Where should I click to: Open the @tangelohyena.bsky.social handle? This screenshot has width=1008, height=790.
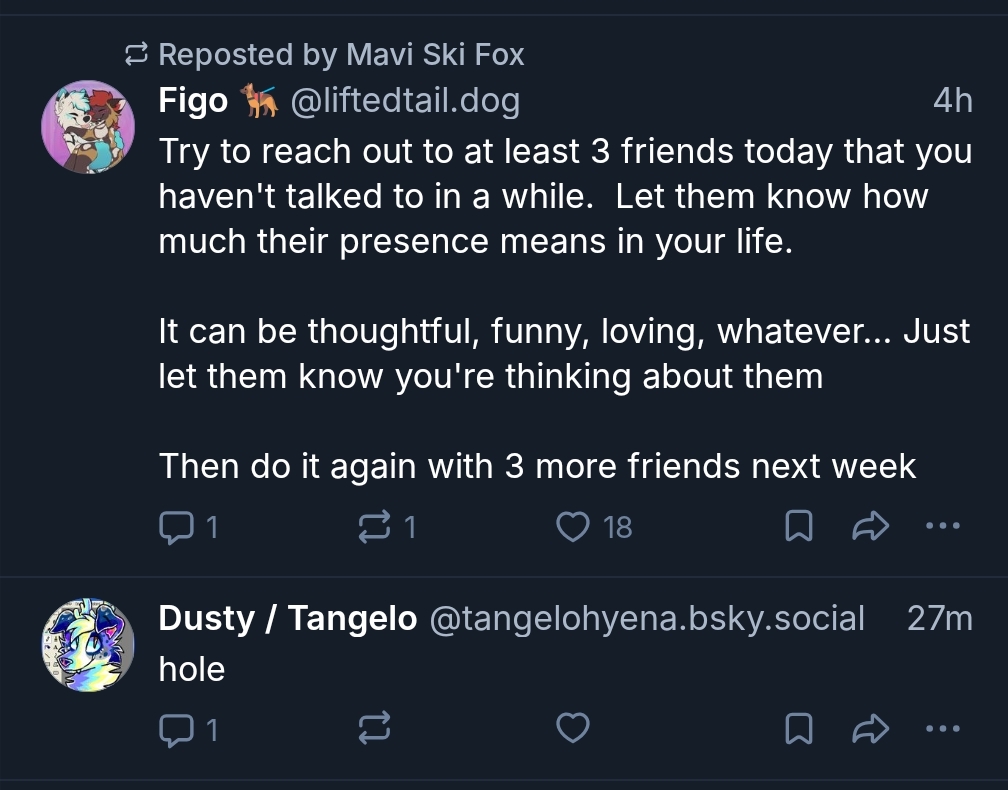coord(646,619)
